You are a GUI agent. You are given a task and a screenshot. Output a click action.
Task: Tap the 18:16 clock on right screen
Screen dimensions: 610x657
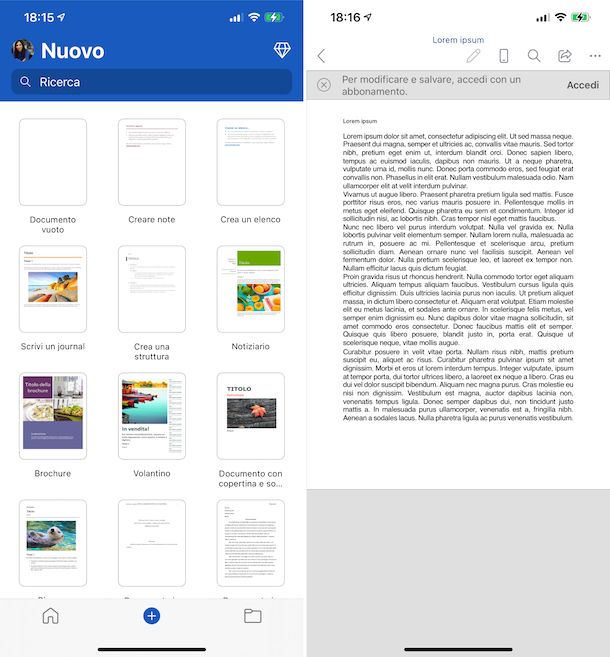tap(345, 17)
